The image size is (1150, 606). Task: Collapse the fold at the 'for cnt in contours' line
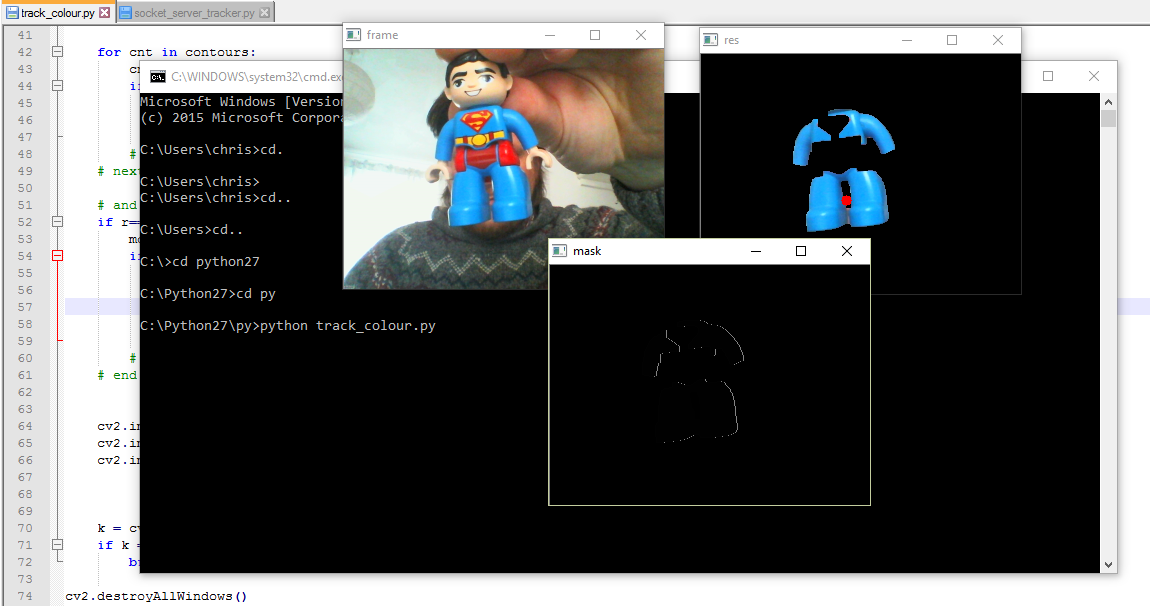pos(58,52)
